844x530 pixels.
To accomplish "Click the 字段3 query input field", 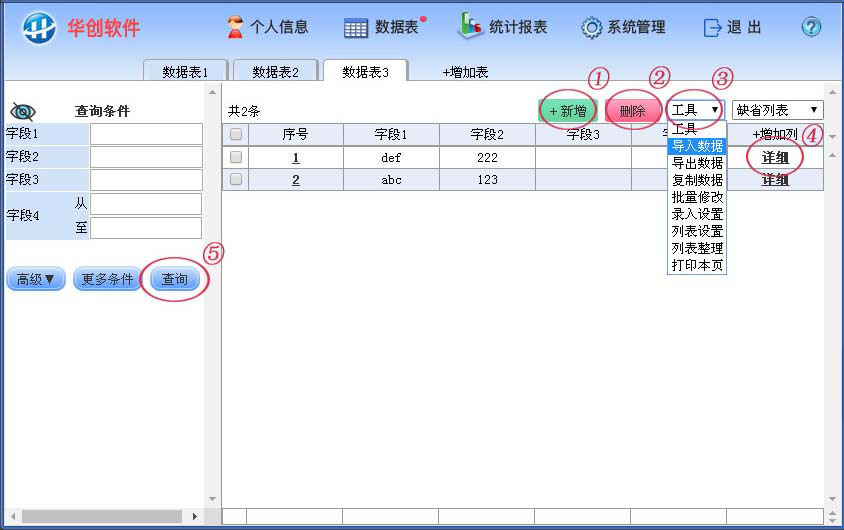I will click(146, 180).
